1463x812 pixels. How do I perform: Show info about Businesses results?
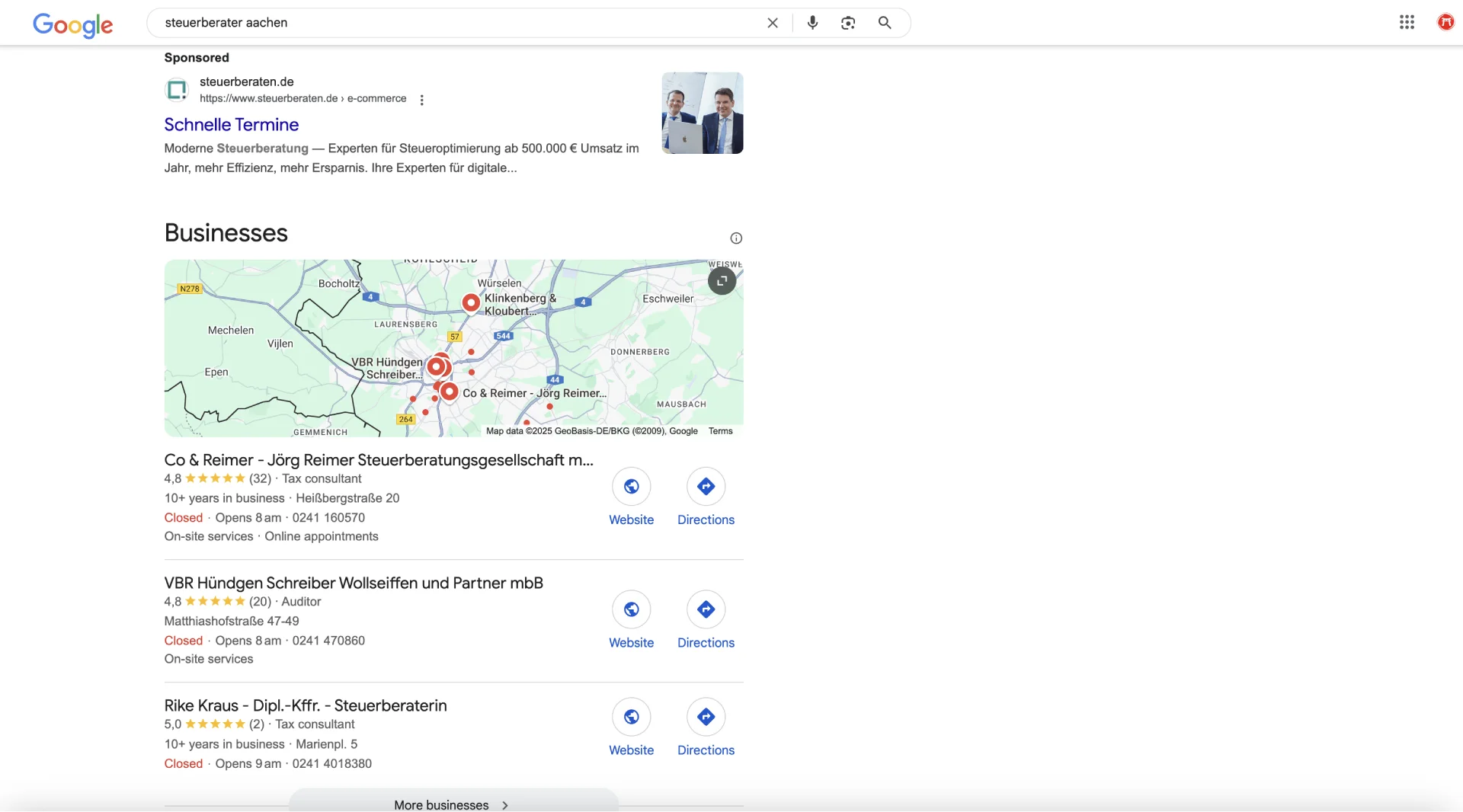[736, 238]
